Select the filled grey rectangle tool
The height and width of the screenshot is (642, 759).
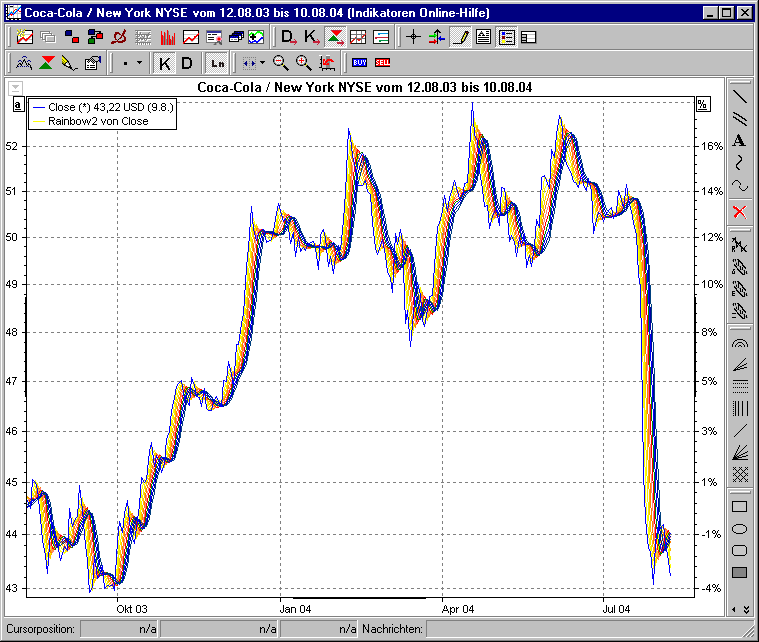(x=740, y=572)
